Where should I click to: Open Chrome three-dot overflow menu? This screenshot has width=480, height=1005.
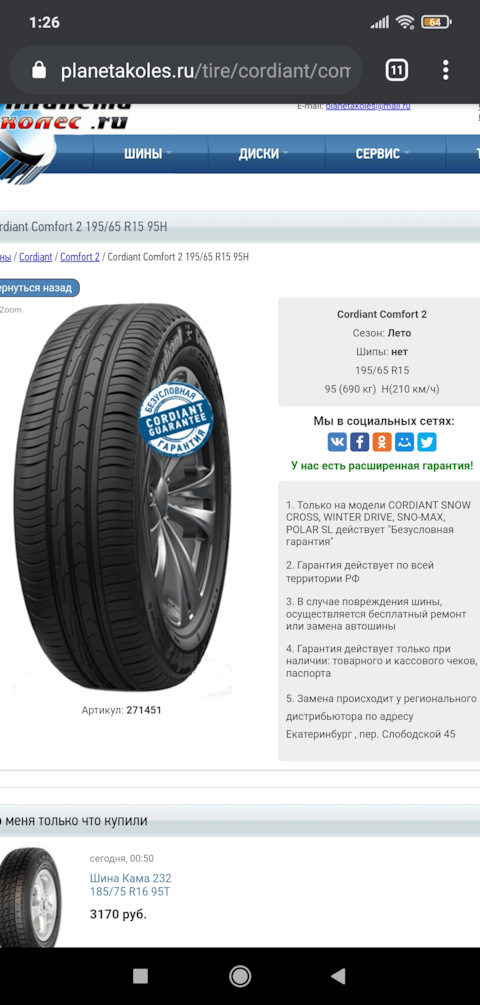click(x=445, y=71)
